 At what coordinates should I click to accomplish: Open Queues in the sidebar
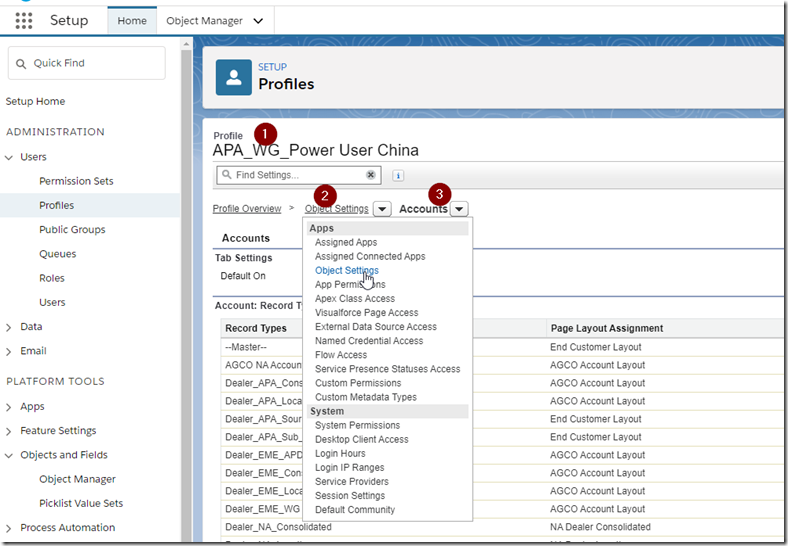pyautogui.click(x=58, y=254)
